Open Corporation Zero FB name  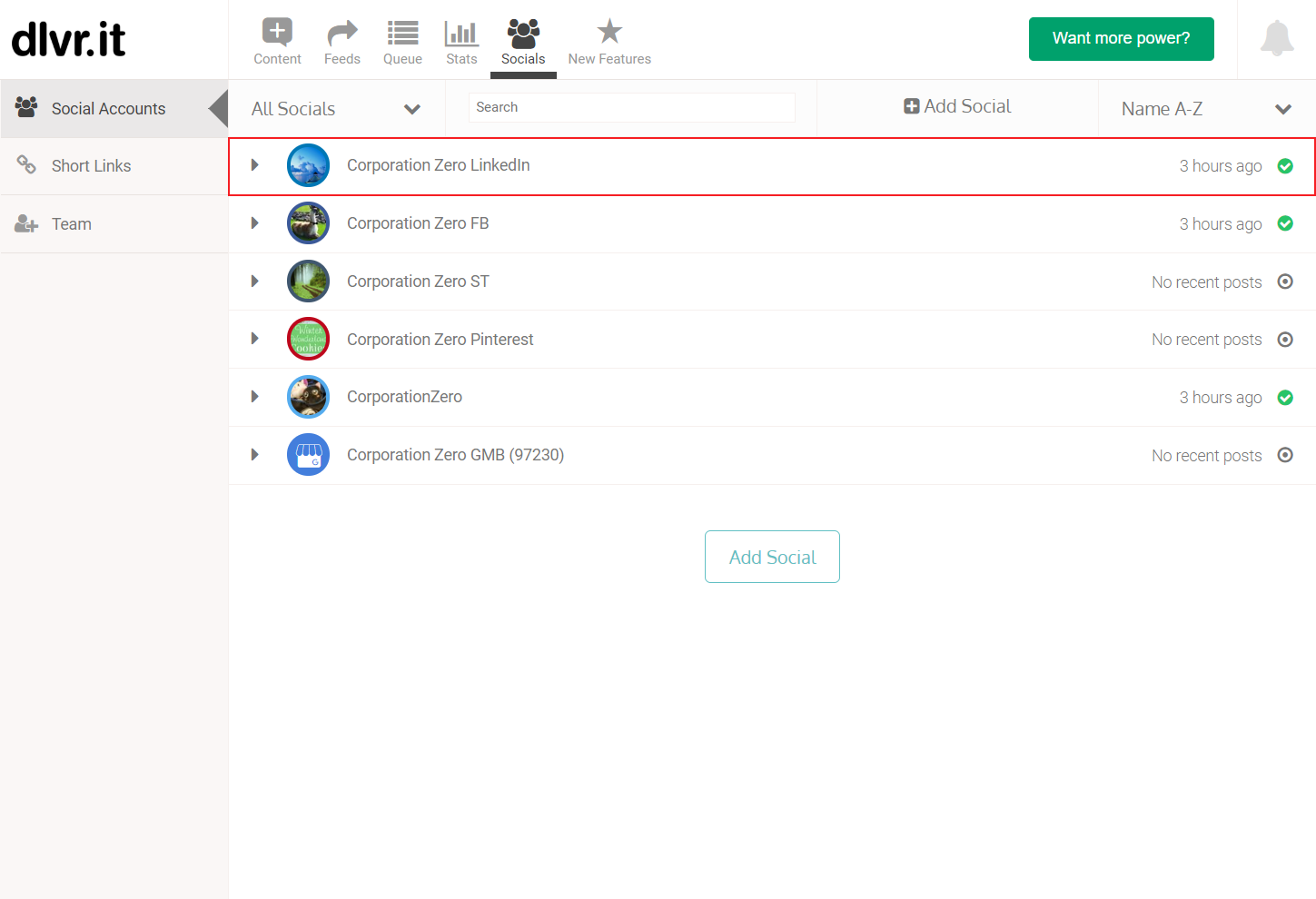tap(418, 223)
